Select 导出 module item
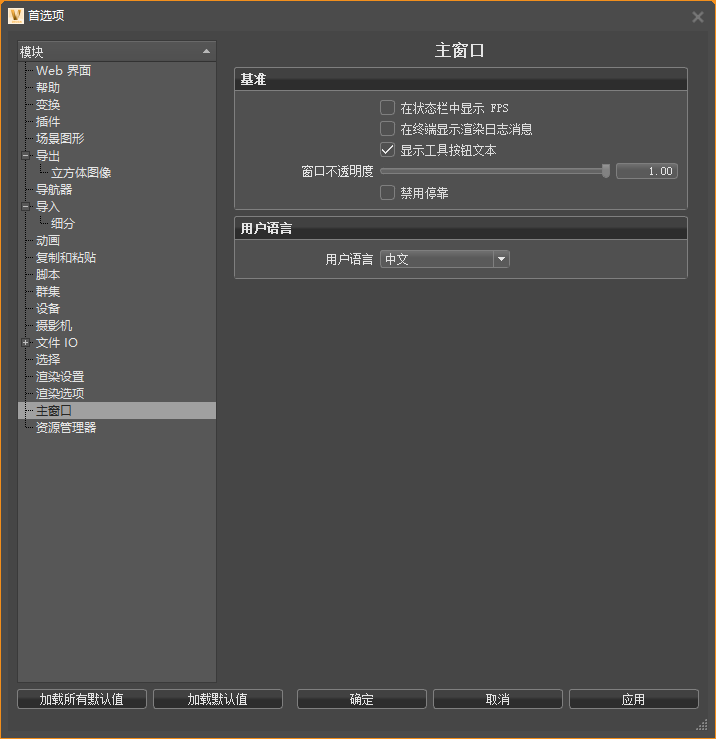The image size is (716, 739). click(x=48, y=155)
